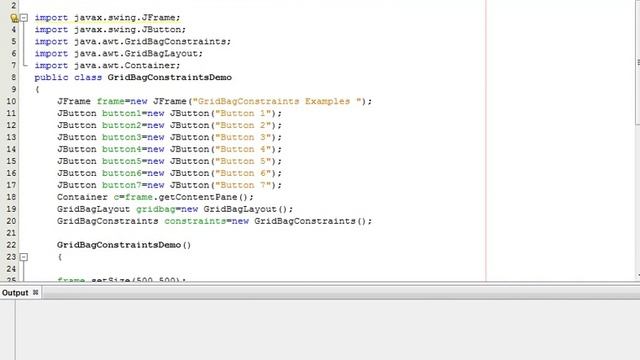
Task: Collapse the constructor fold marker at line 23
Action: tap(24, 257)
